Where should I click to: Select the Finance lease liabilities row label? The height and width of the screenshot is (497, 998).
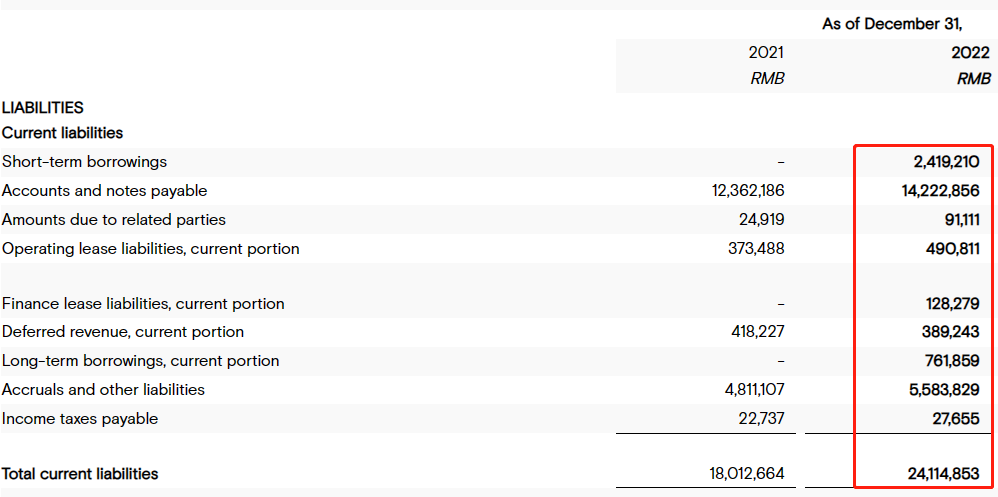(x=143, y=304)
